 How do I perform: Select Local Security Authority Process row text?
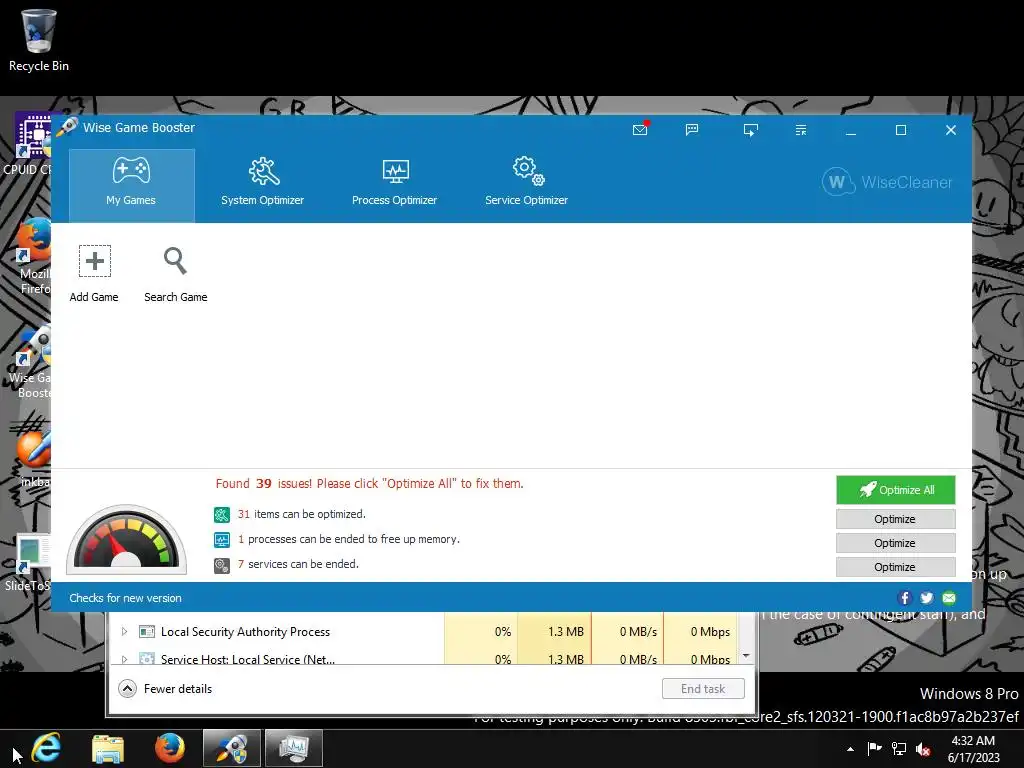(246, 632)
